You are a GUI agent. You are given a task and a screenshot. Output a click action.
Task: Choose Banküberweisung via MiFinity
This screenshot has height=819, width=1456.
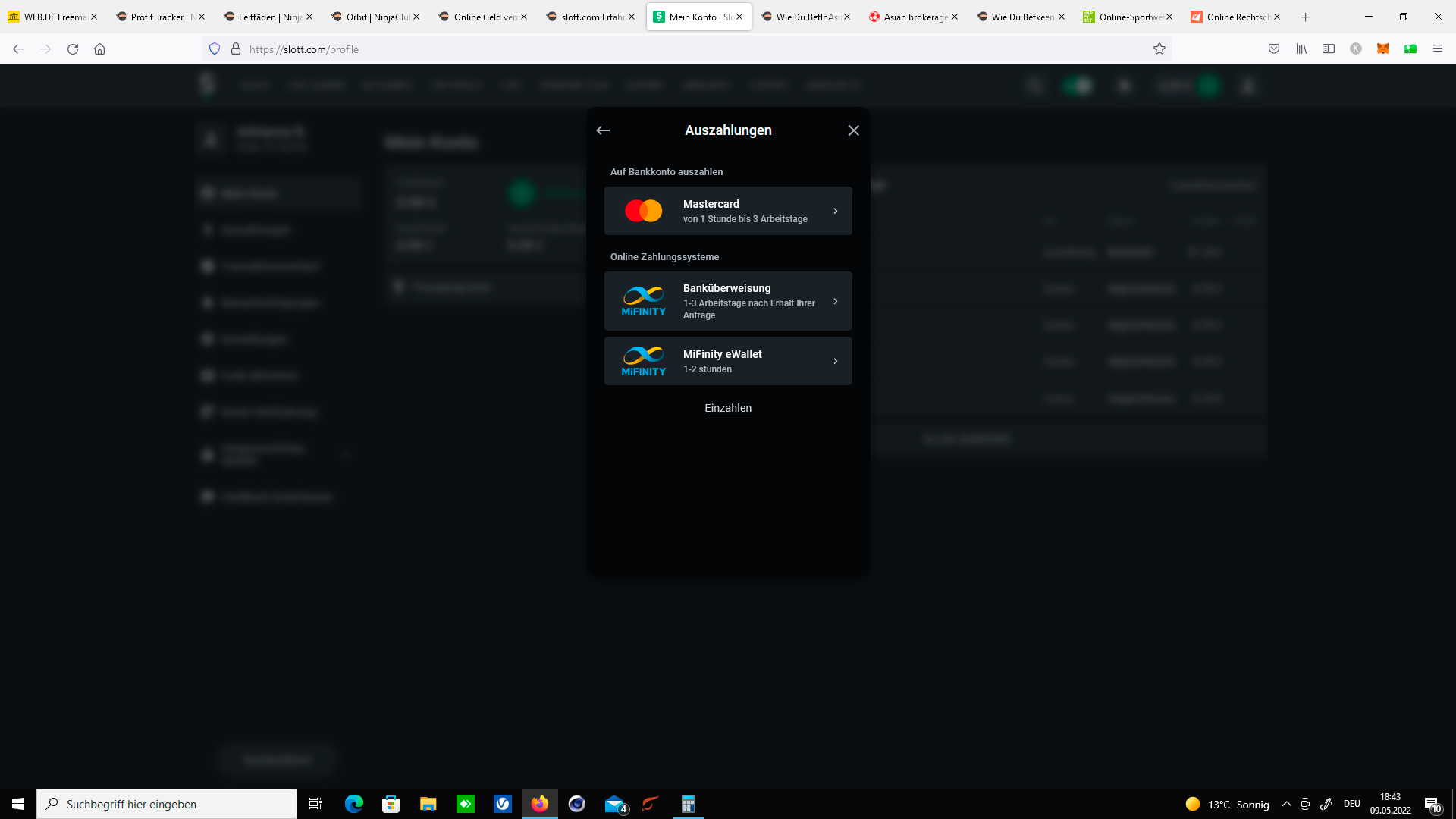(x=728, y=301)
